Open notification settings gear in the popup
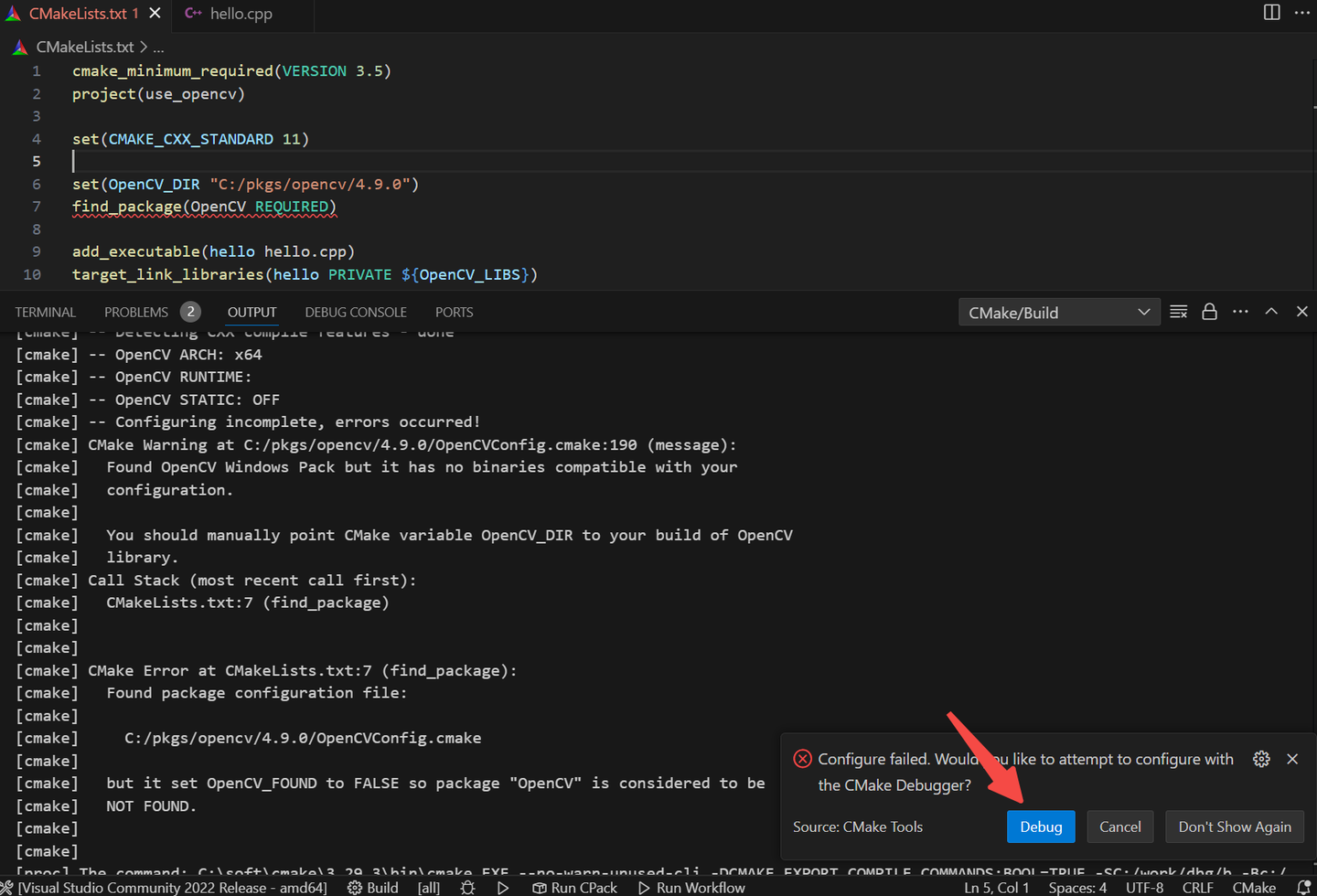 point(1261,758)
